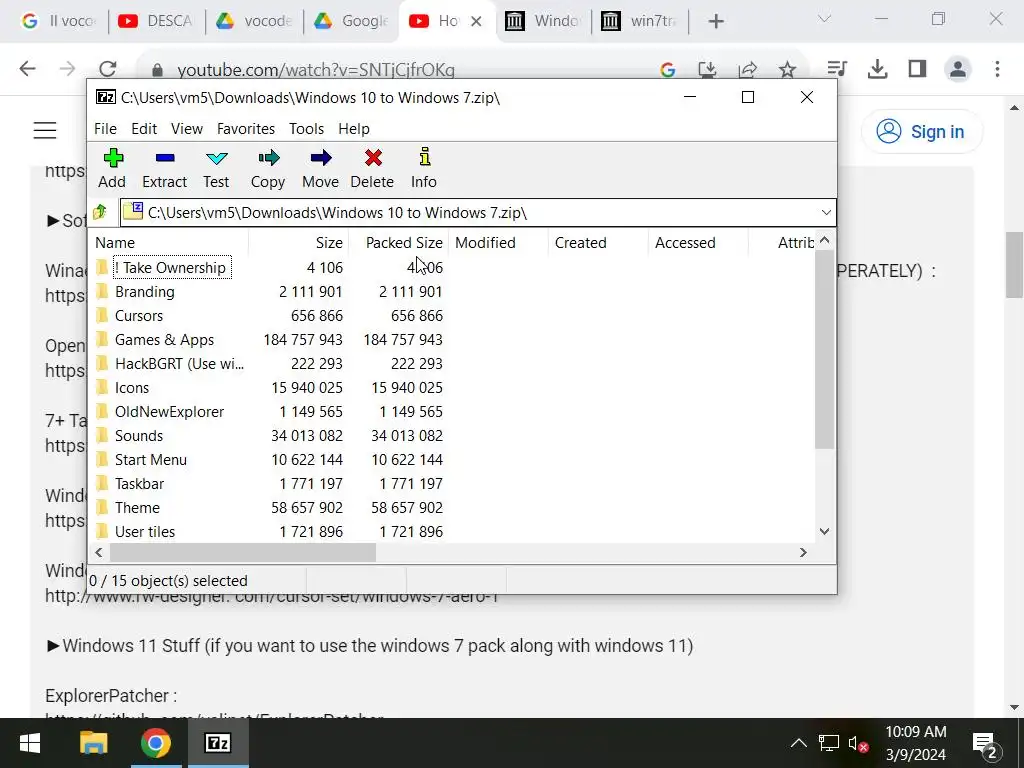This screenshot has height=768, width=1024.
Task: Open the media control icon in Chrome toolbar
Action: 837,69
